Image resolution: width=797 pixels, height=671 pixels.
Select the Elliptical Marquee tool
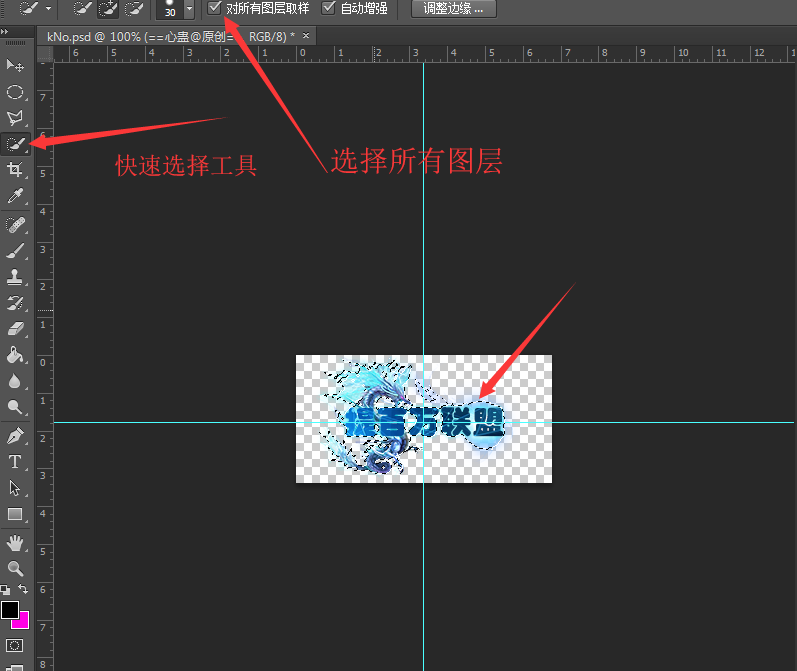pyautogui.click(x=15, y=92)
